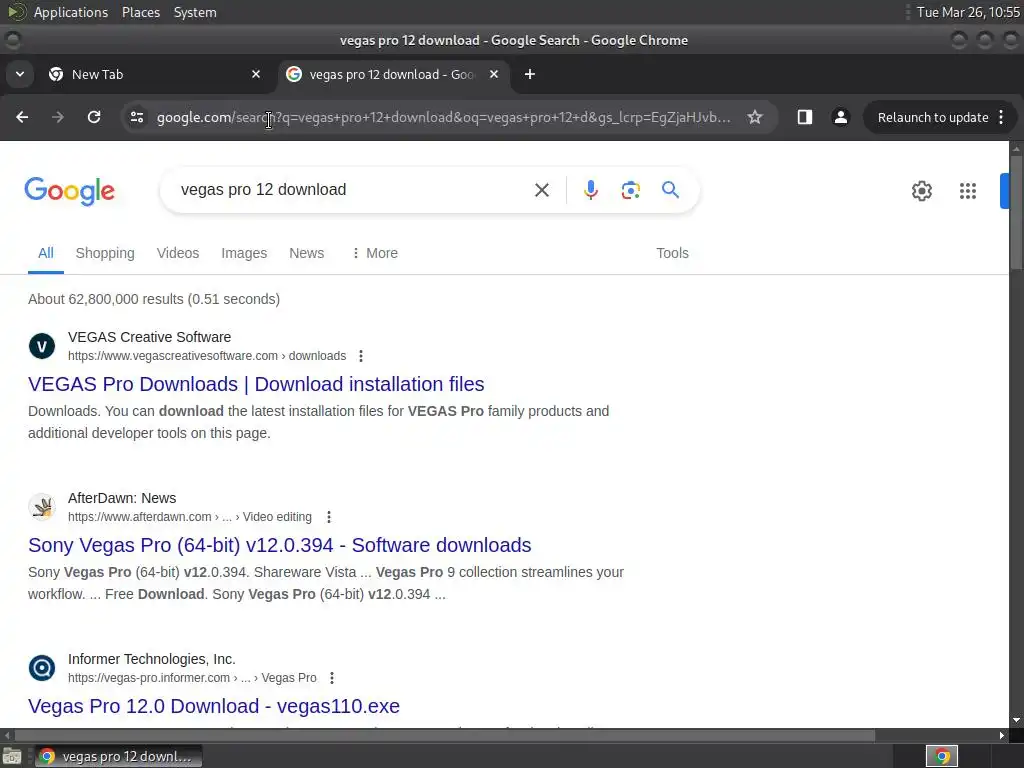Open search Tools options
Viewport: 1024px width, 768px height.
click(672, 253)
